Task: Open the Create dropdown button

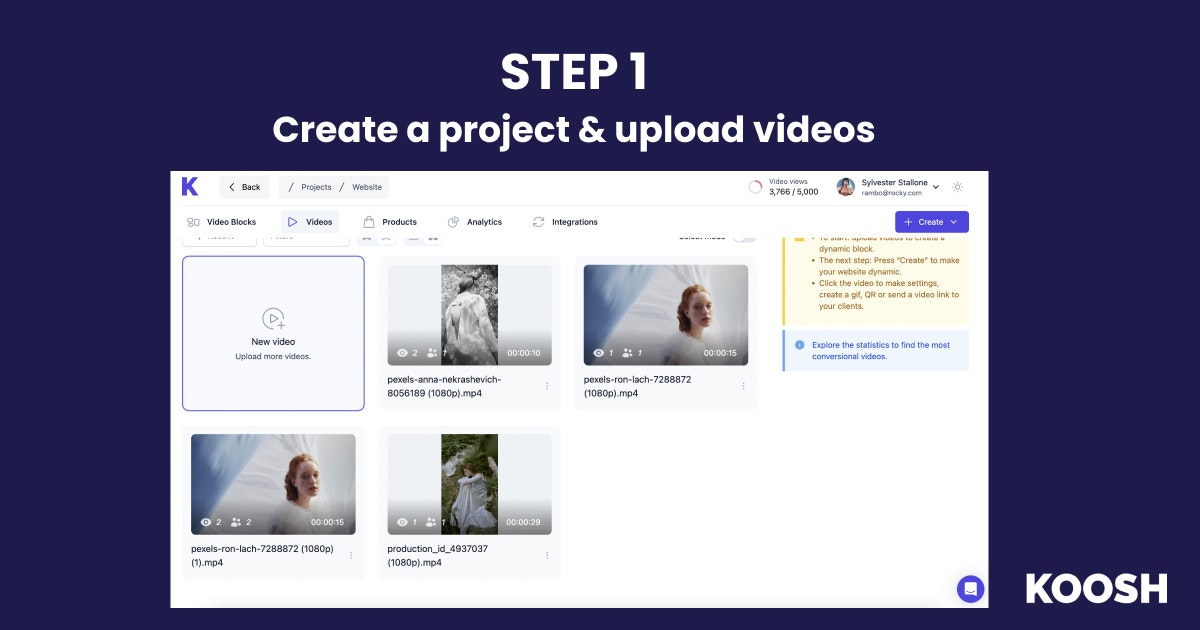Action: click(x=931, y=222)
